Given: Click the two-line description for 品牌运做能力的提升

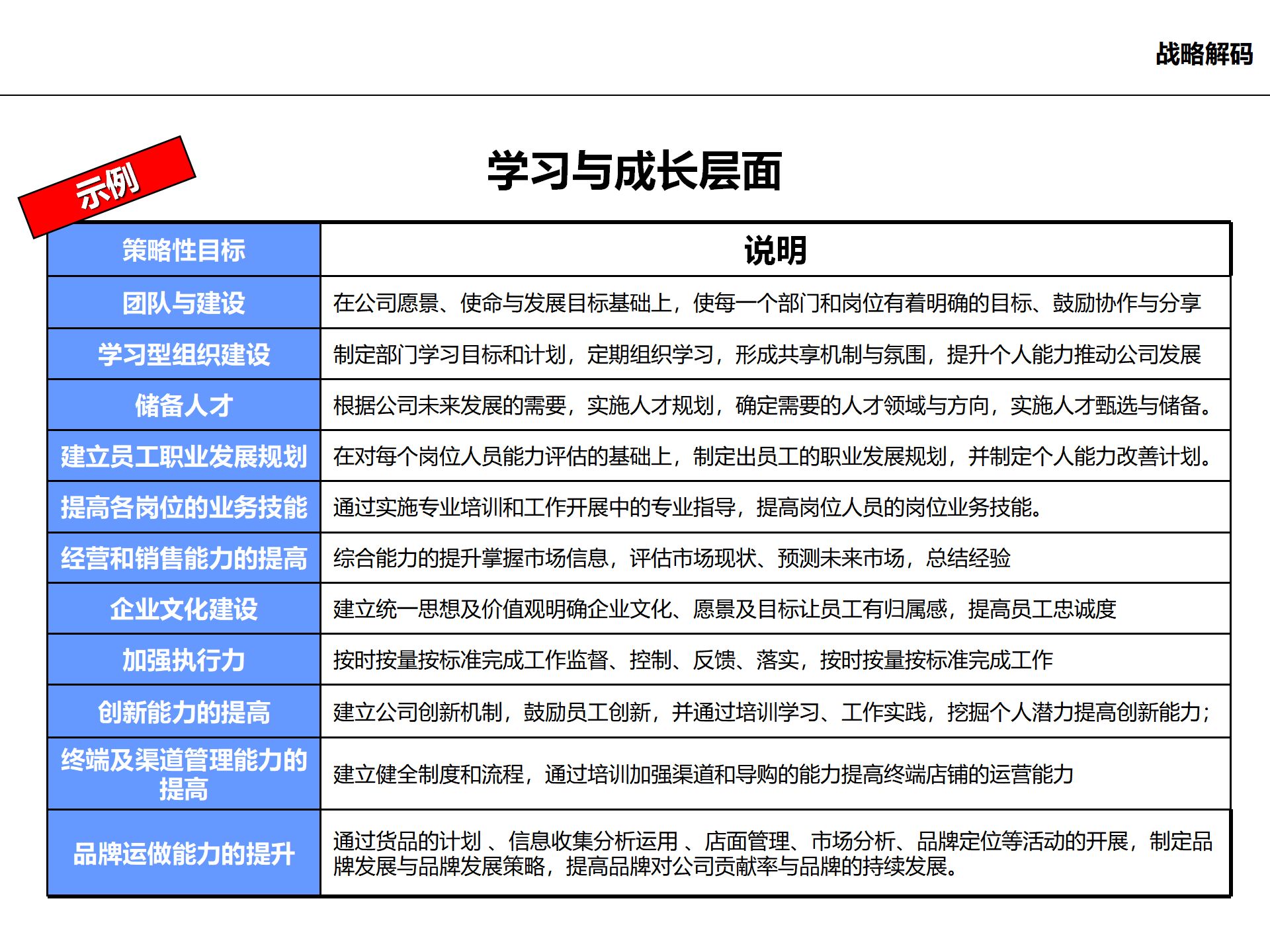Looking at the screenshot, I should click(x=773, y=853).
